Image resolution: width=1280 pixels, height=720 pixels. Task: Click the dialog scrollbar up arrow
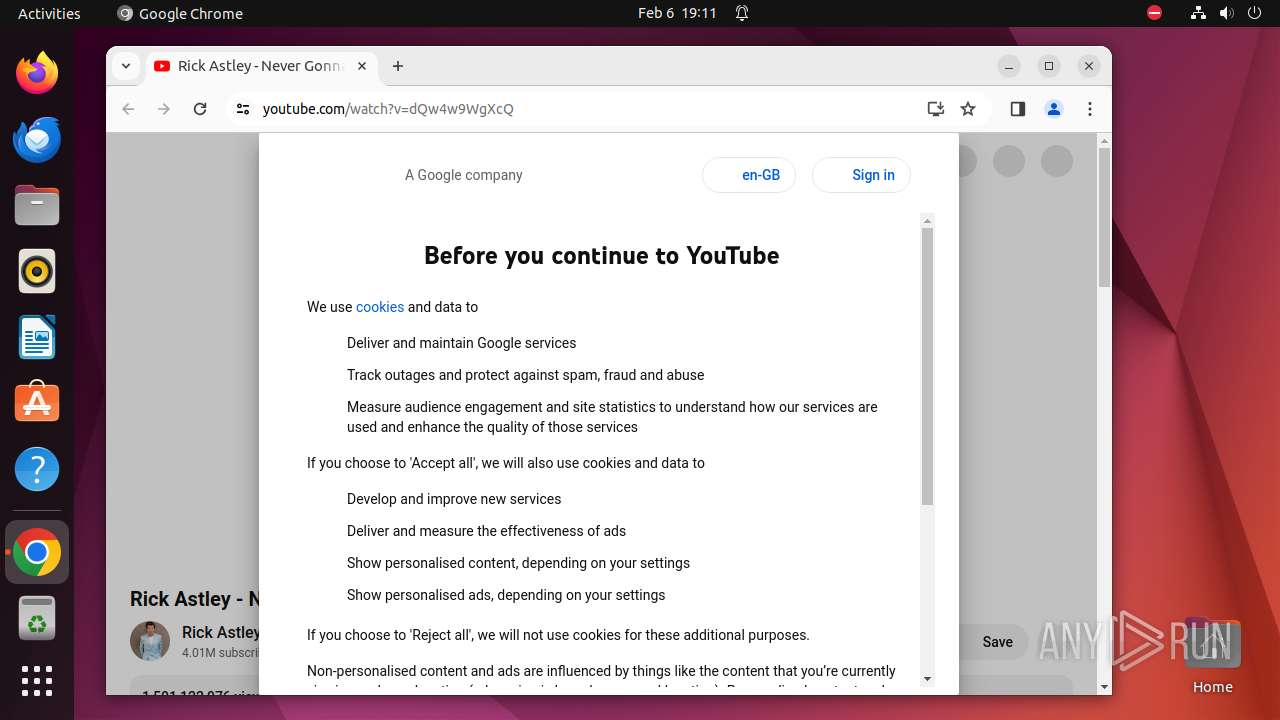[x=927, y=220]
